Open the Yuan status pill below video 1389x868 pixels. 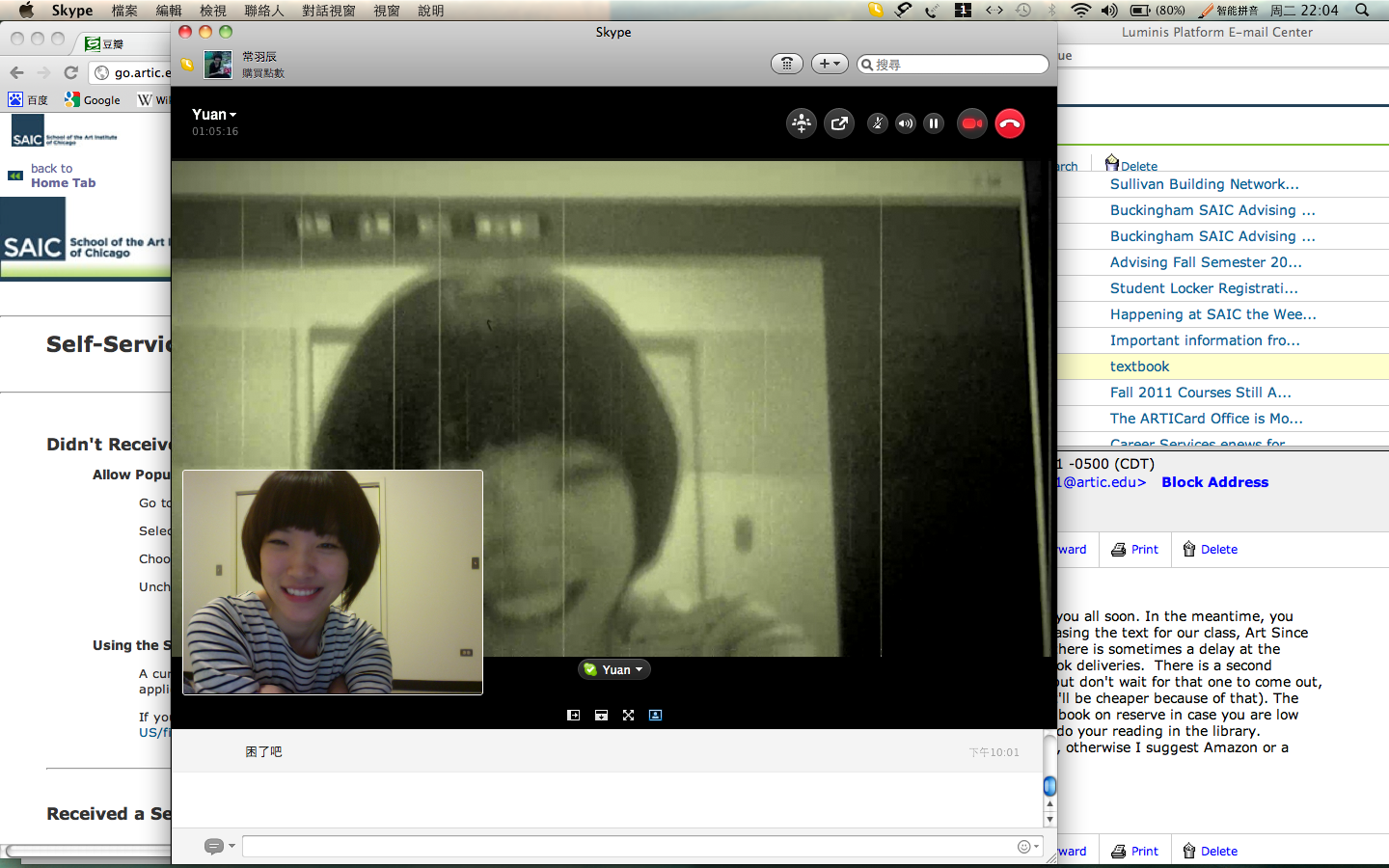point(614,669)
